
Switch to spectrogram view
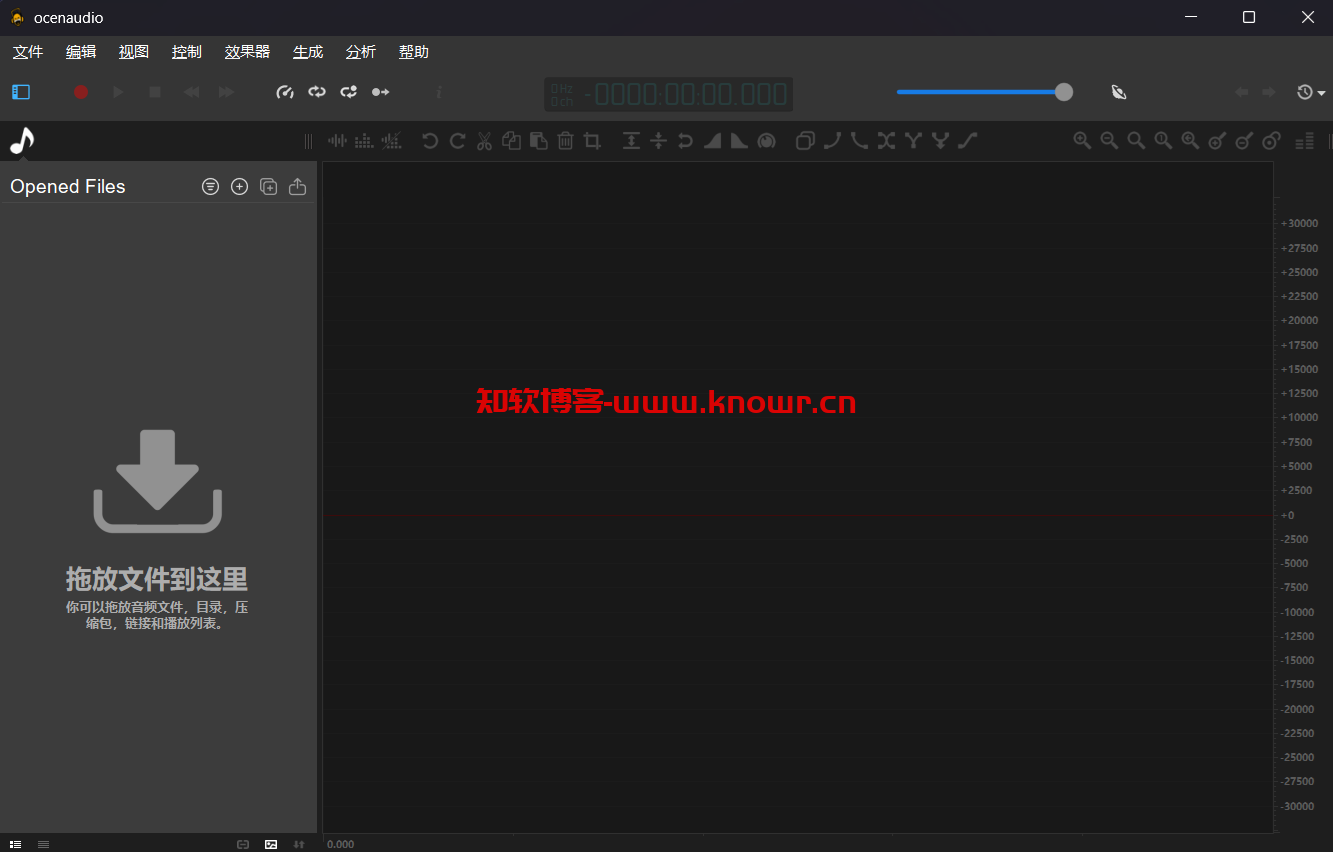coord(365,141)
